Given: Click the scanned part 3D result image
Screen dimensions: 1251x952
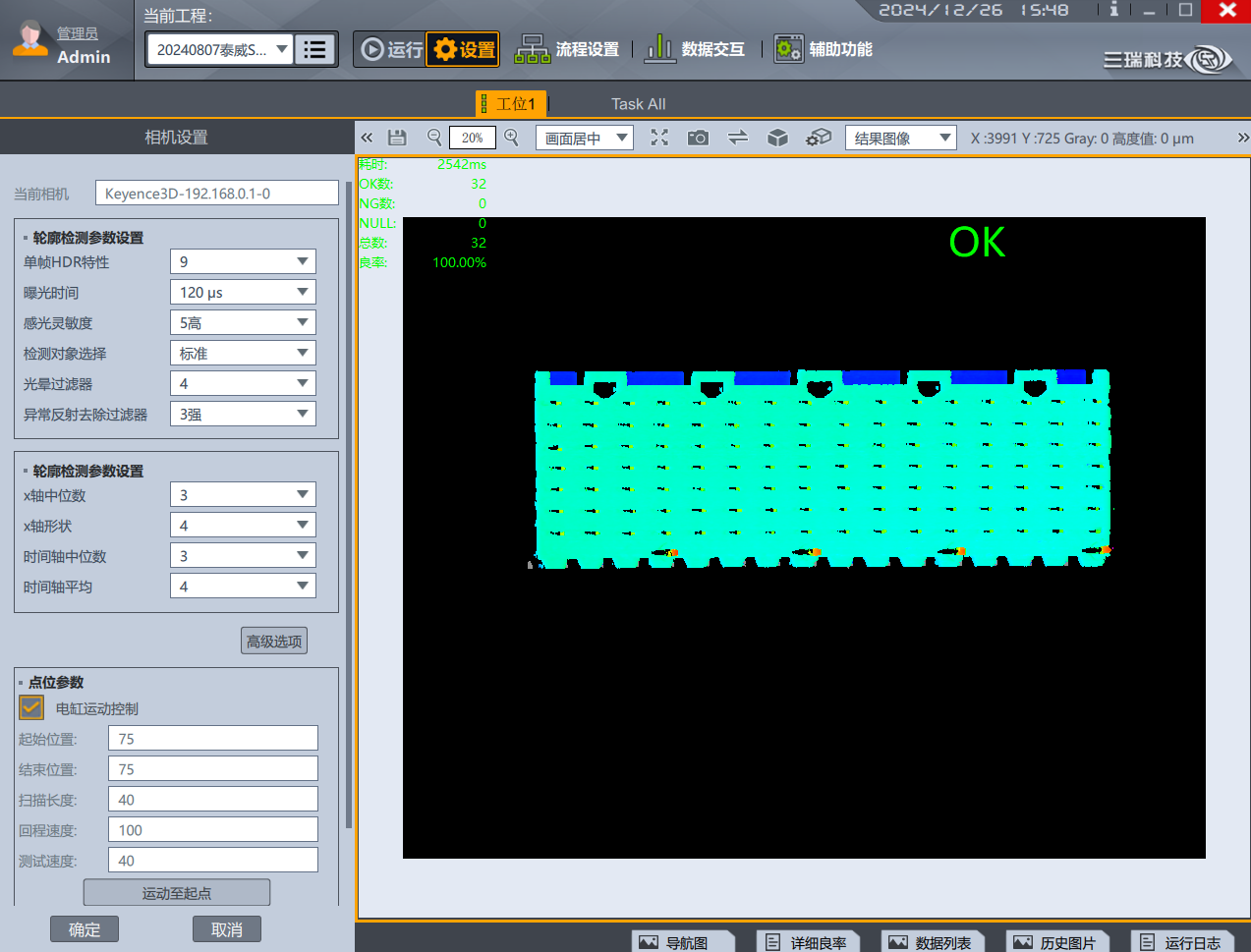Looking at the screenshot, I should [823, 469].
